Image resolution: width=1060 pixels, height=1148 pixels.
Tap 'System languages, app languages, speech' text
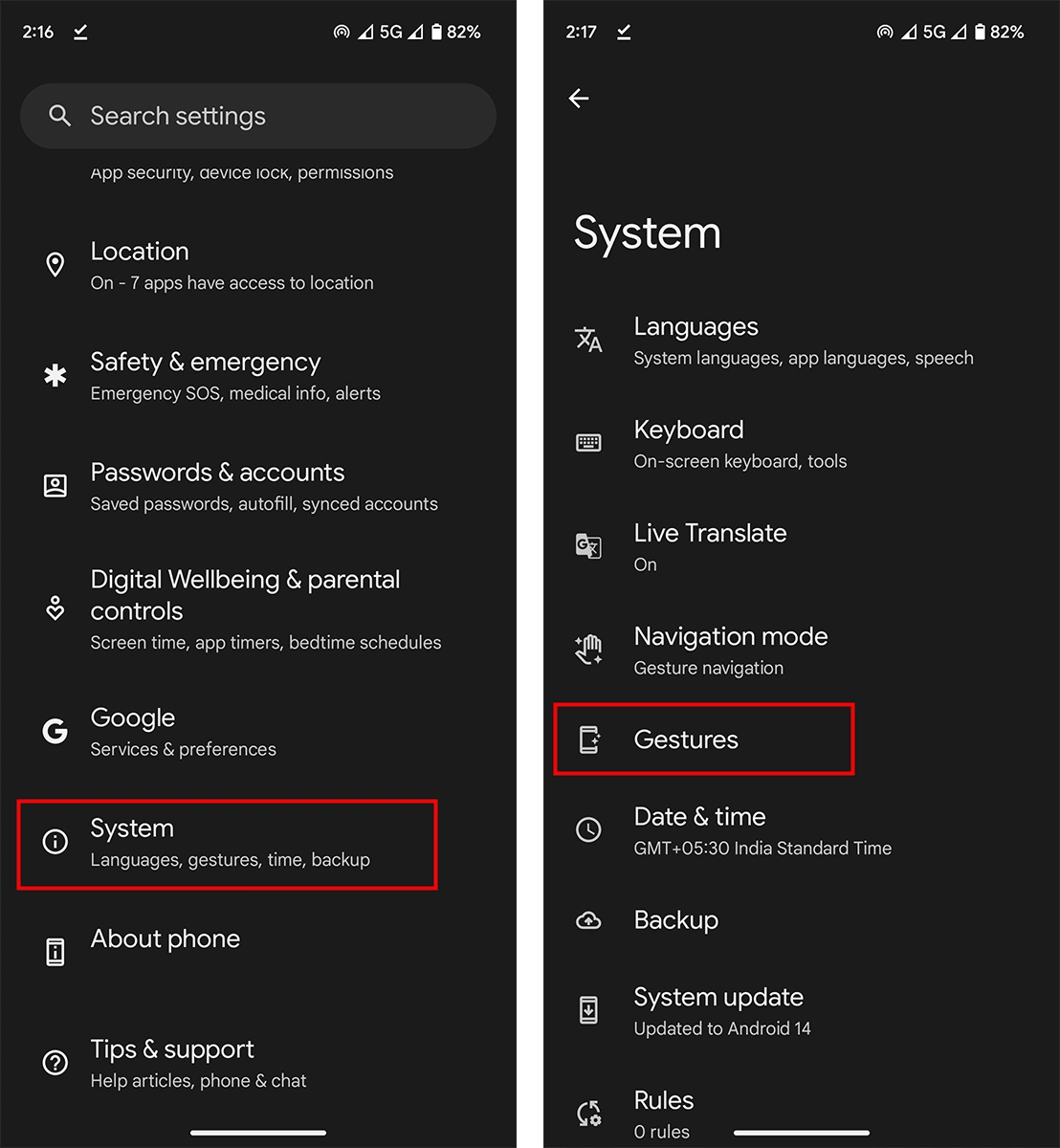click(x=804, y=359)
